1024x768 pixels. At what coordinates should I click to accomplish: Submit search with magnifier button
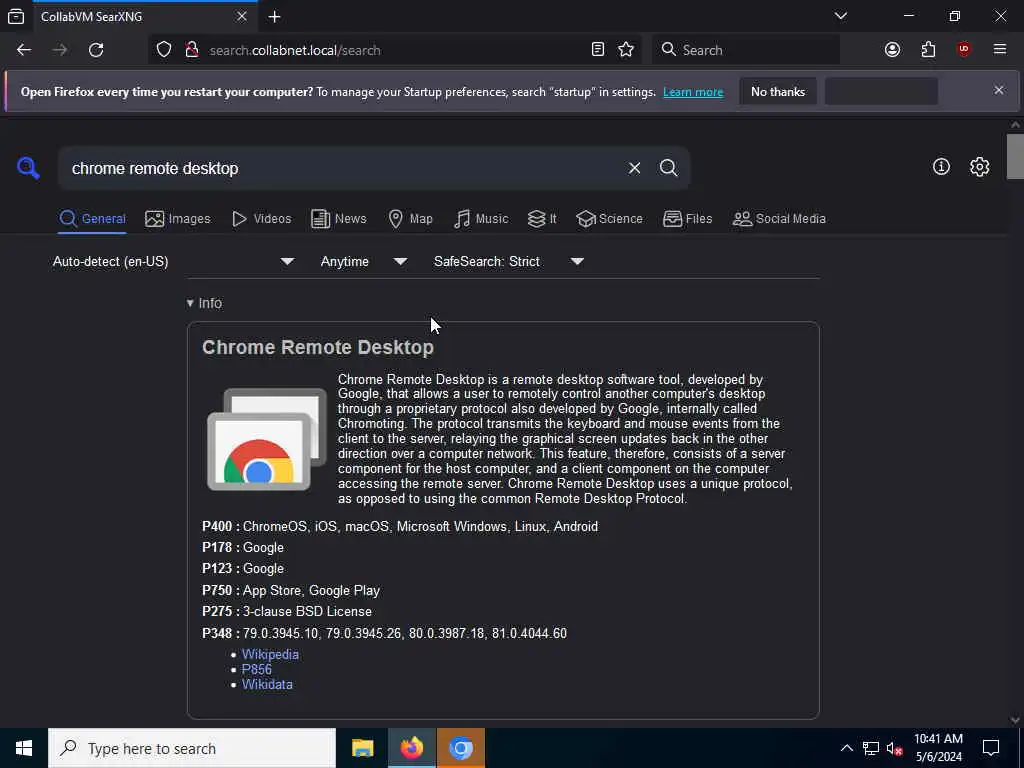pos(668,168)
